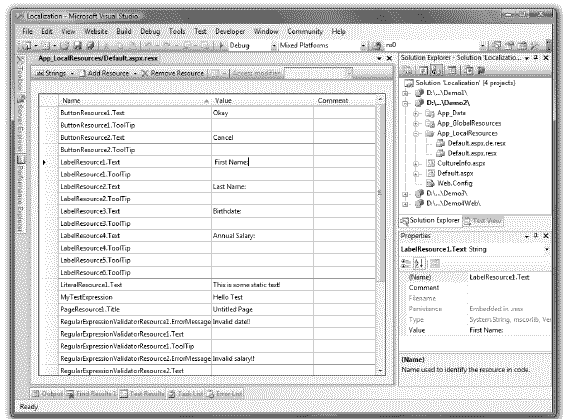Open the Debug configuration dropdown
The image size is (563, 419).
274,46
